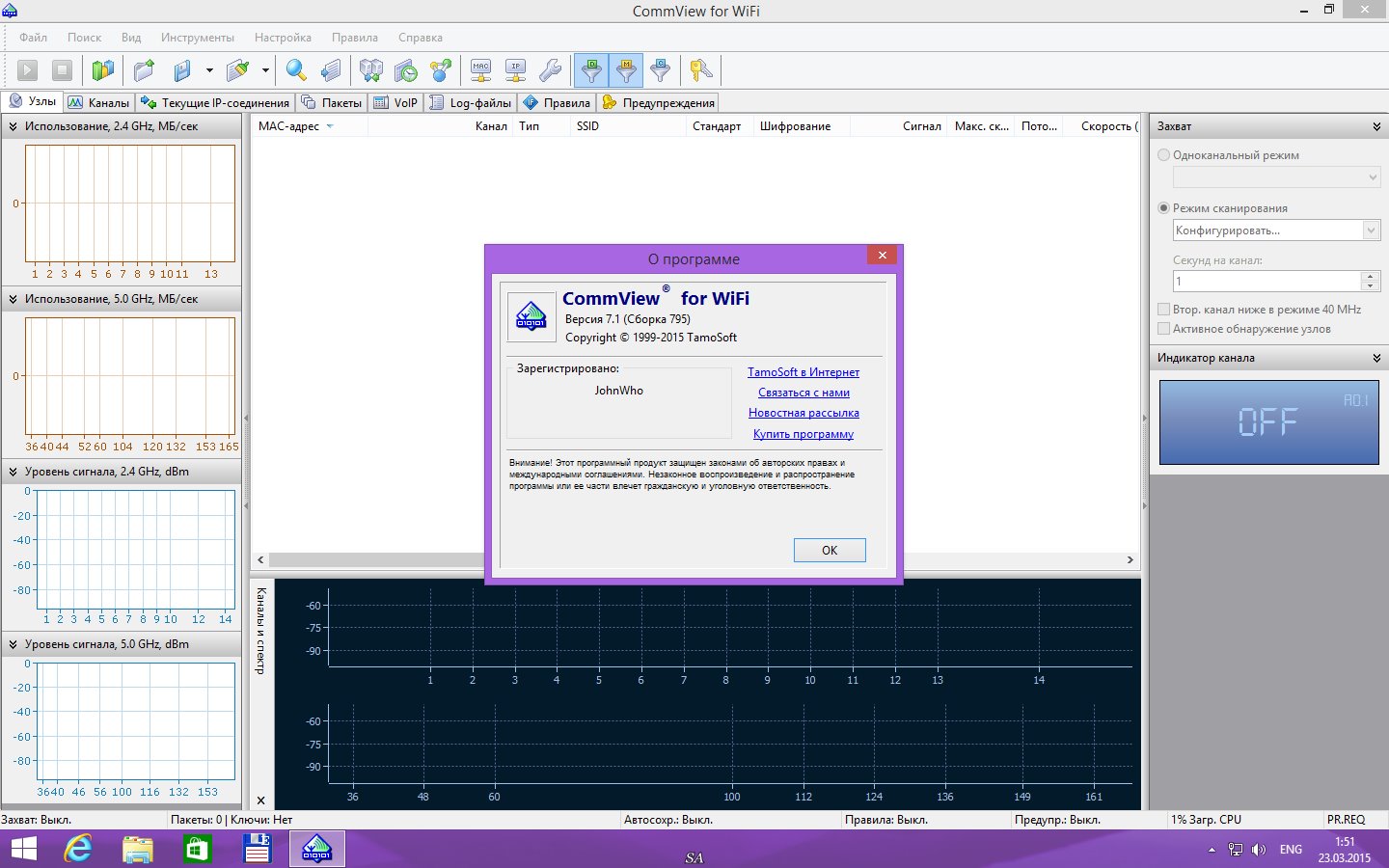
Task: Click the open folder icon in toolbar
Action: tap(145, 70)
